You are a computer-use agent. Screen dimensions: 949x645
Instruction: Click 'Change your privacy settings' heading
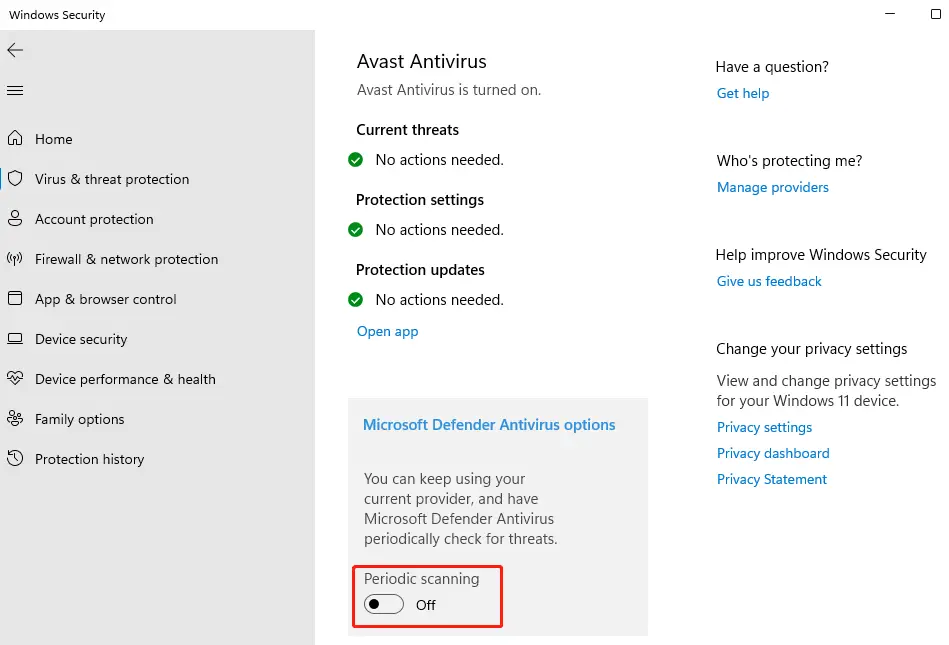811,349
